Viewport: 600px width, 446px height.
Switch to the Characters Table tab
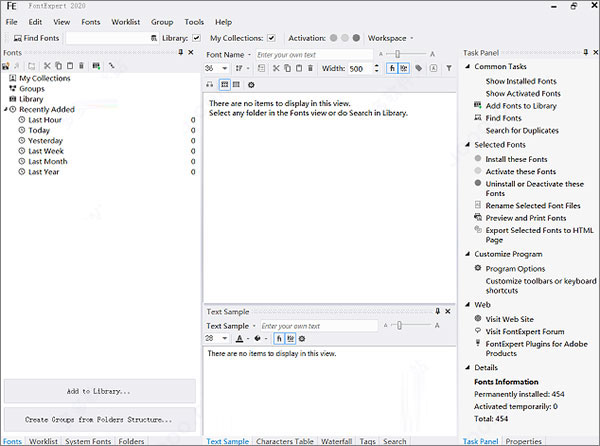[x=284, y=441]
